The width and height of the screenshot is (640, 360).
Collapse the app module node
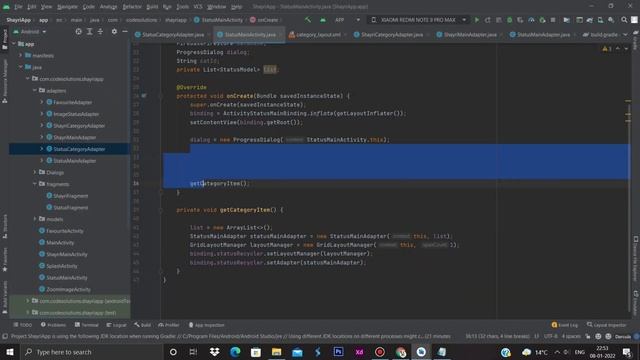14,44
